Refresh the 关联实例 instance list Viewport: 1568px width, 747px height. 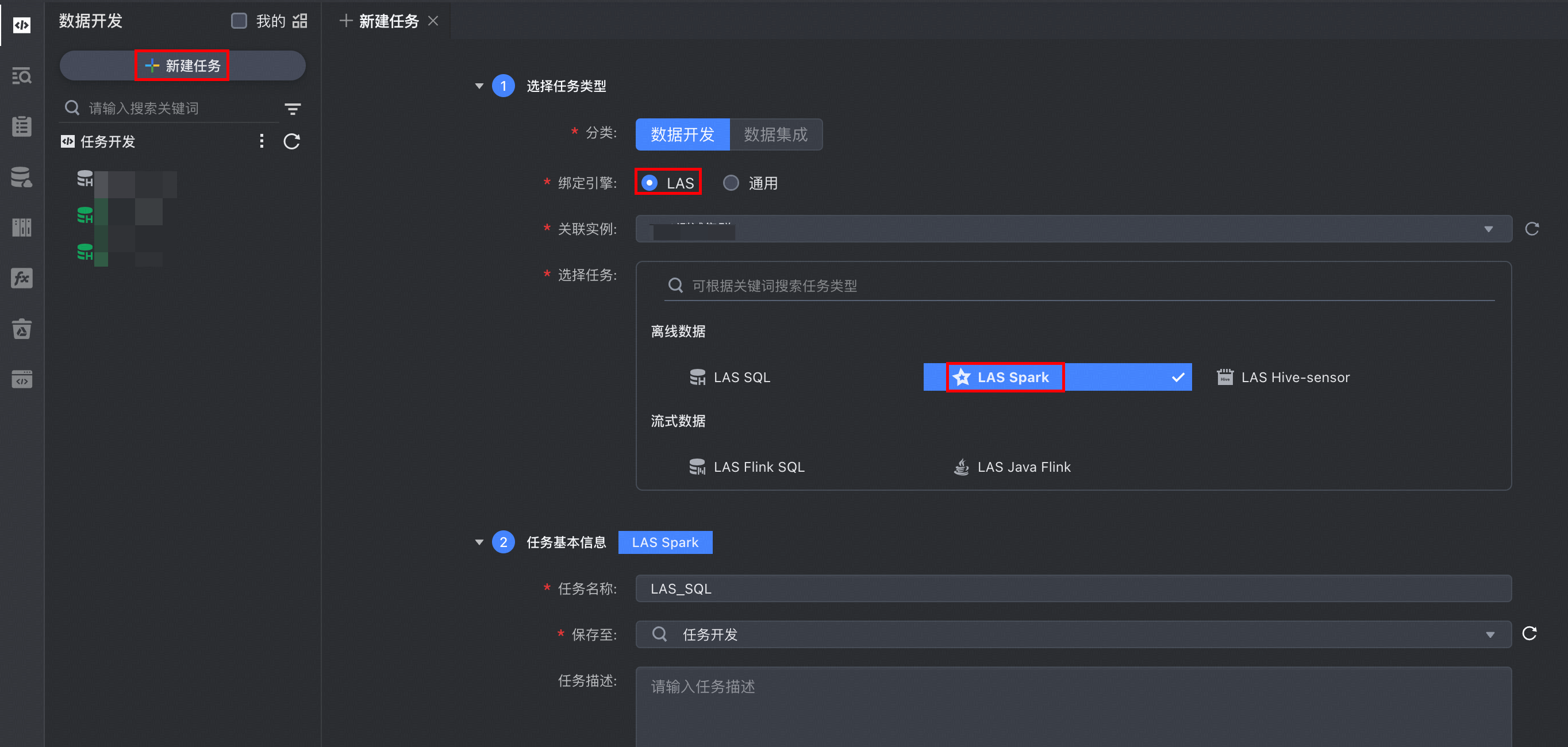[x=1532, y=229]
